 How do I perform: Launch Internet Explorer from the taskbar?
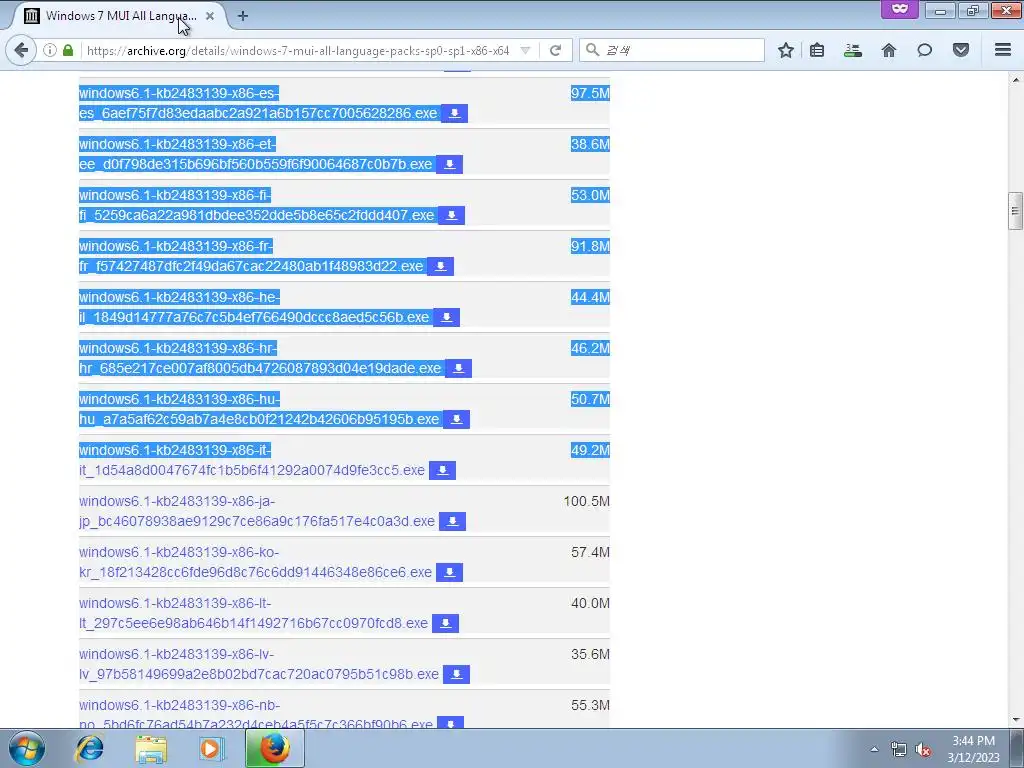(x=89, y=748)
